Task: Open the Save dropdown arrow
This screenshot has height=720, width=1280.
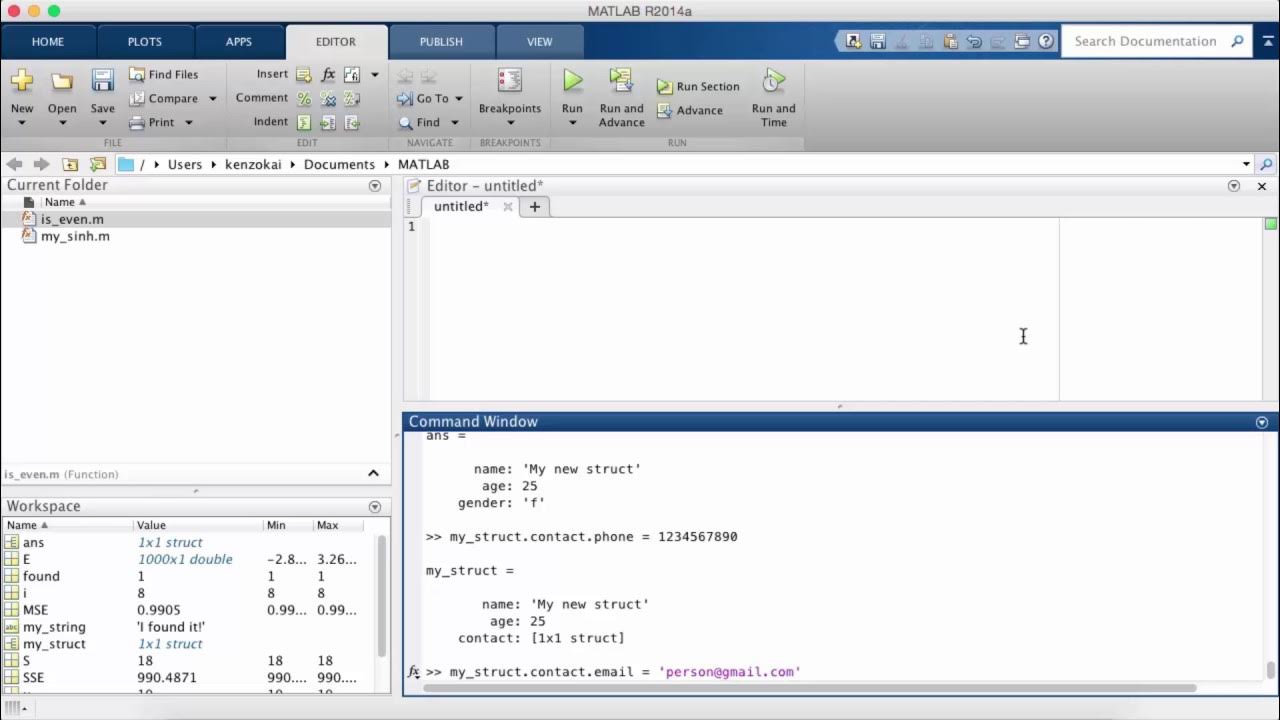Action: (102, 123)
